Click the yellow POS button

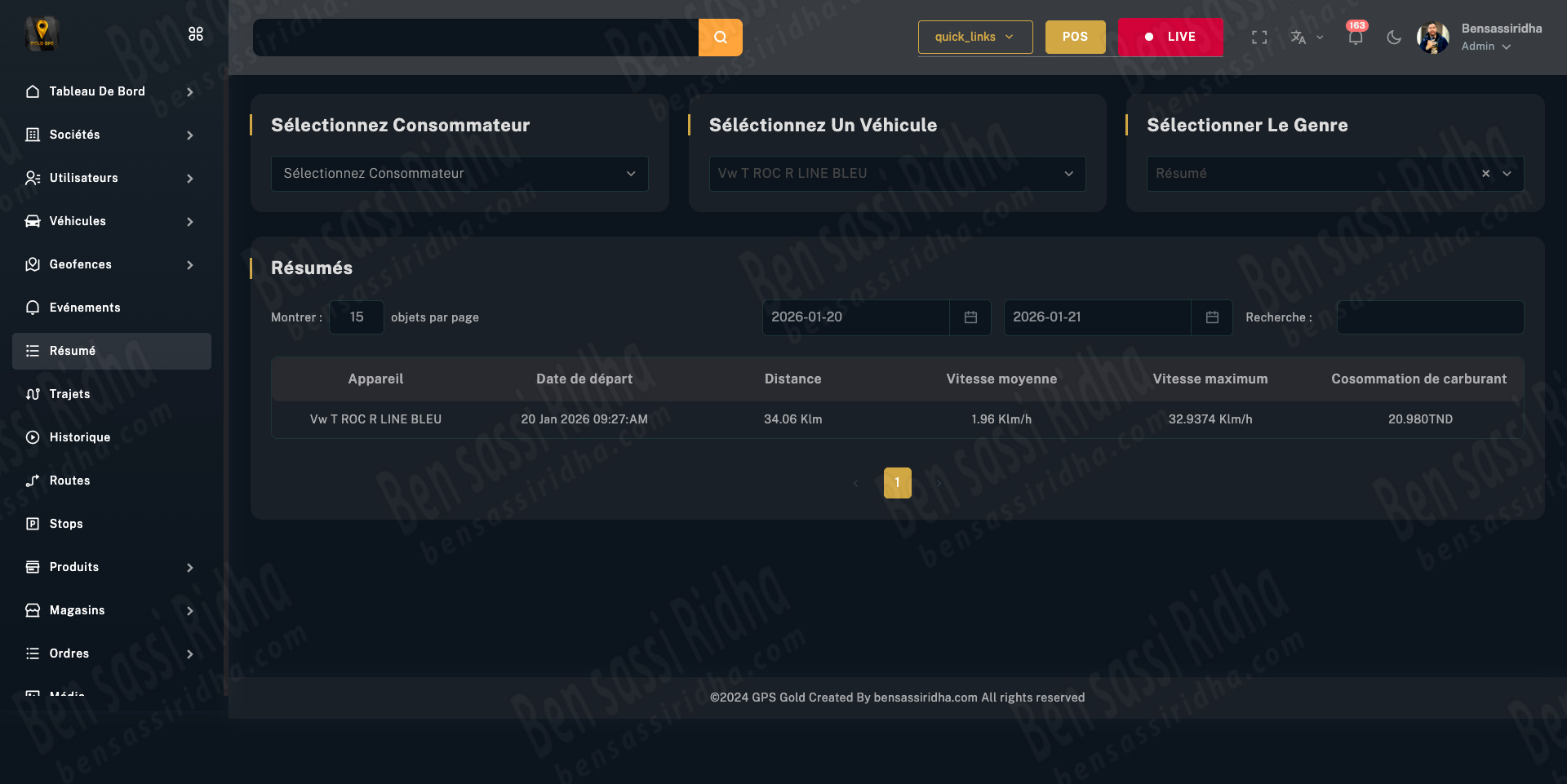click(x=1075, y=38)
